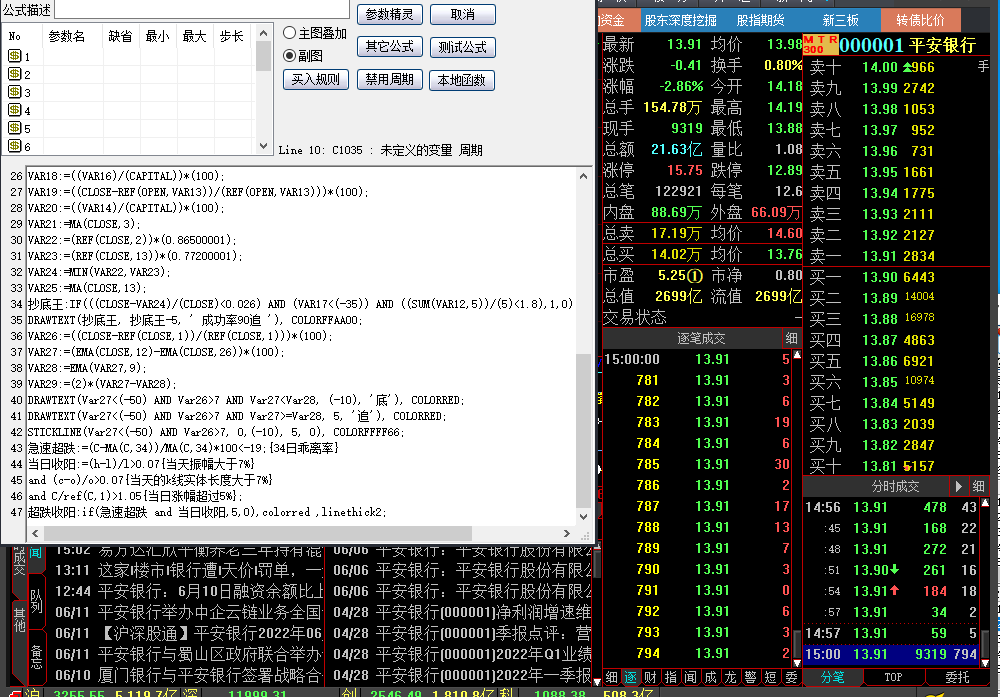Click the 卖一 13.91 order row
This screenshot has width=1000, height=697.
[x=895, y=256]
